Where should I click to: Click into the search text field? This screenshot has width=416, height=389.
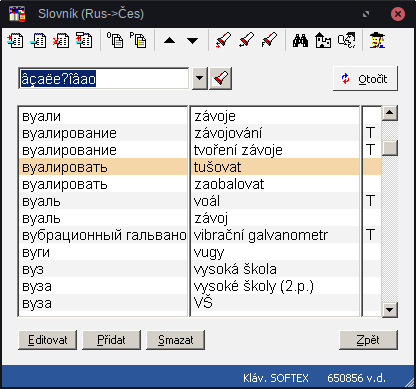tap(103, 79)
